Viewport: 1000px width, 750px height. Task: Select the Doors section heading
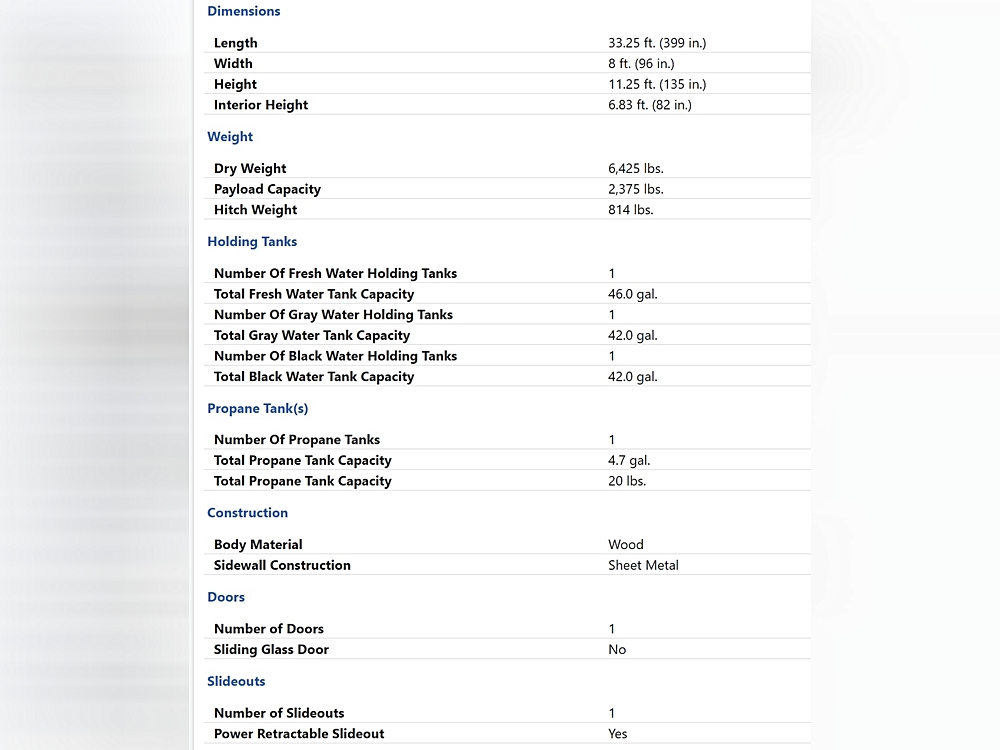[226, 597]
